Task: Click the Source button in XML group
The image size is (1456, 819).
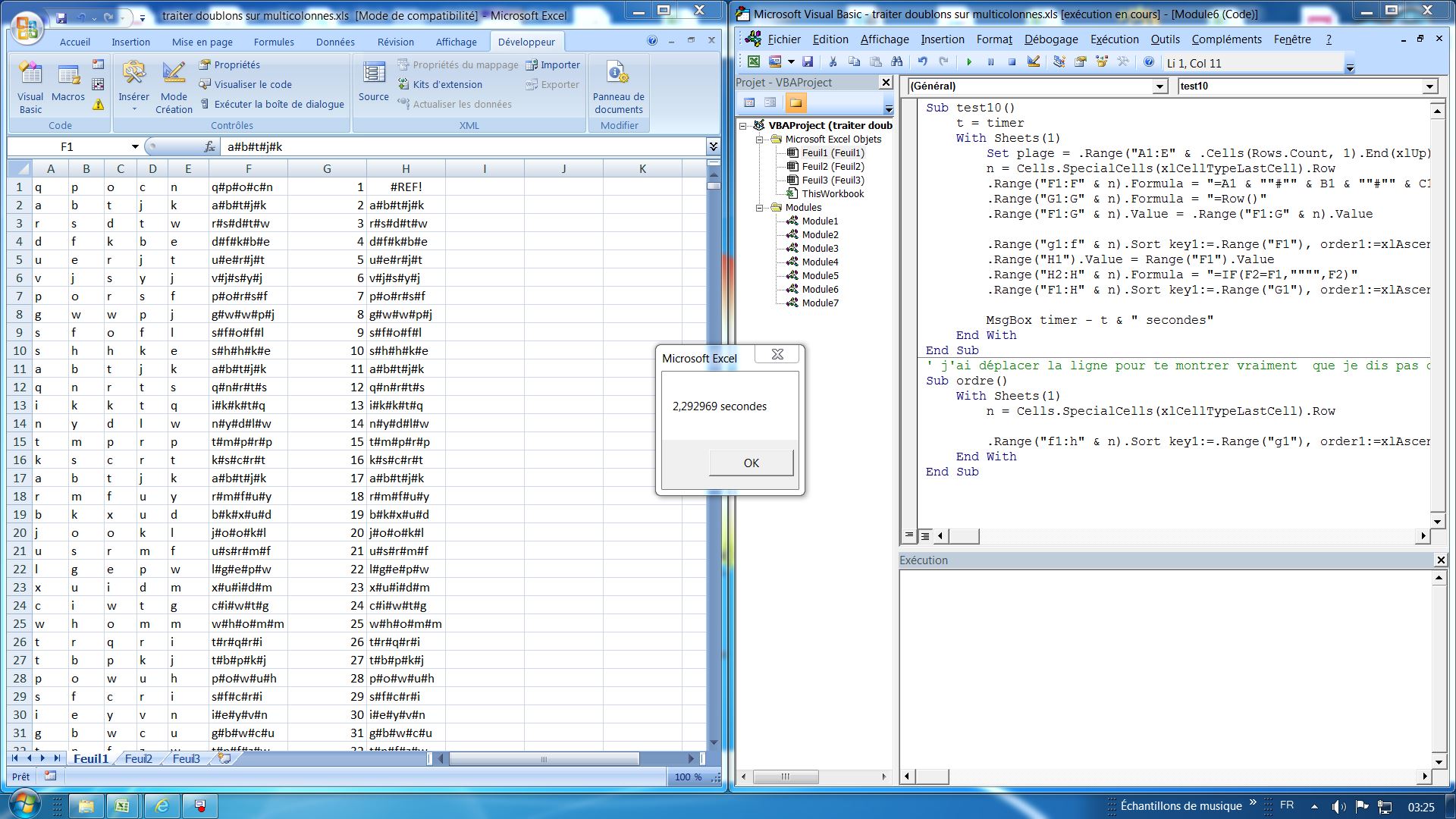Action: [x=374, y=82]
